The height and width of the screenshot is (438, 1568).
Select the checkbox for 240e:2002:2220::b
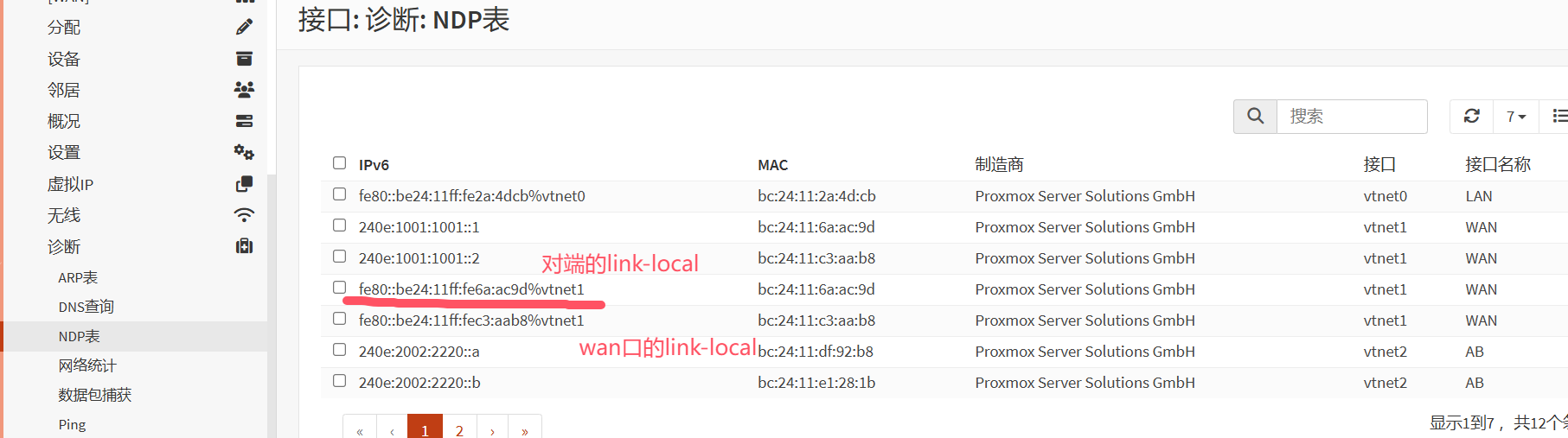click(339, 381)
